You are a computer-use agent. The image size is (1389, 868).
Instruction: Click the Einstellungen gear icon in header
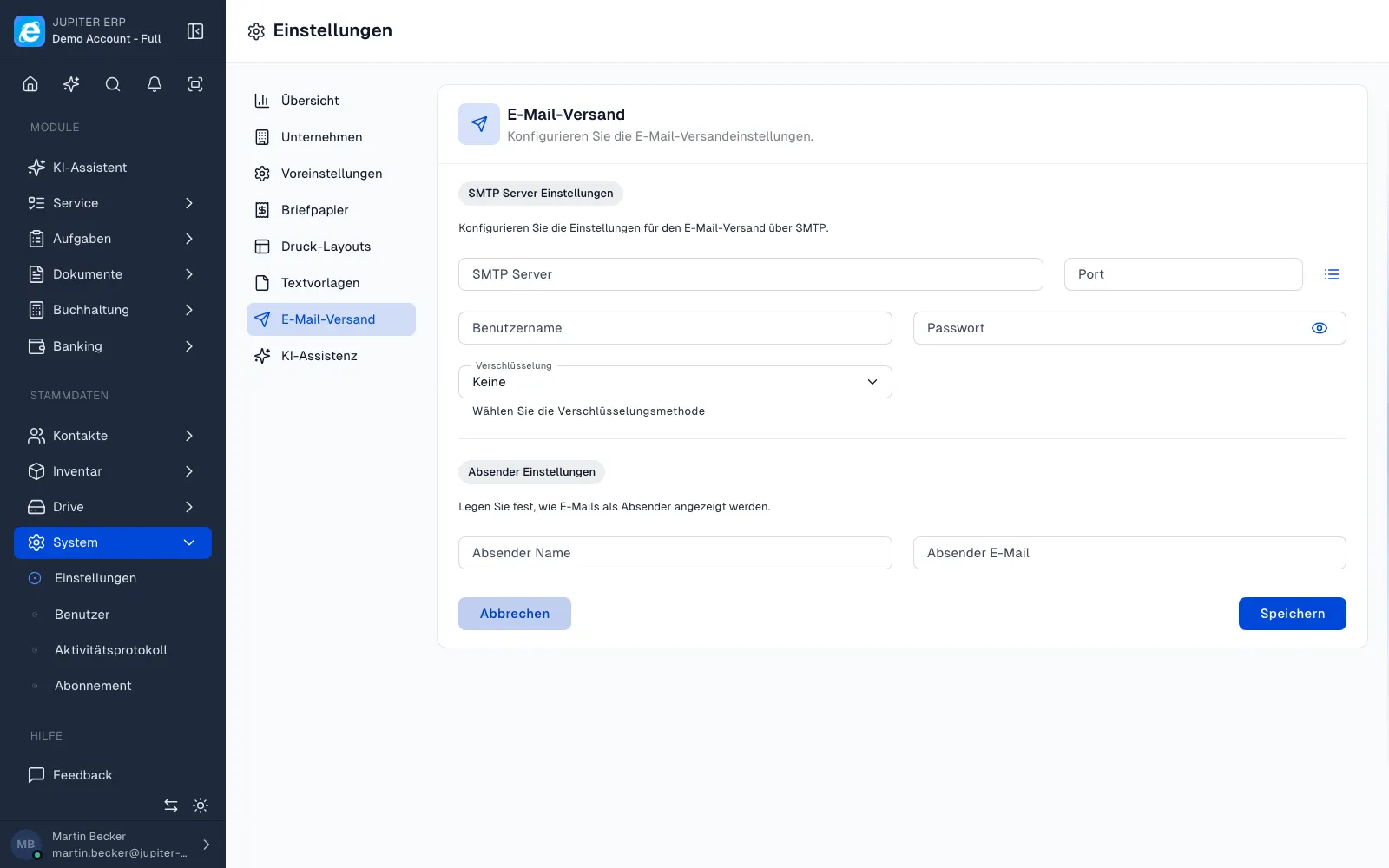tap(256, 31)
